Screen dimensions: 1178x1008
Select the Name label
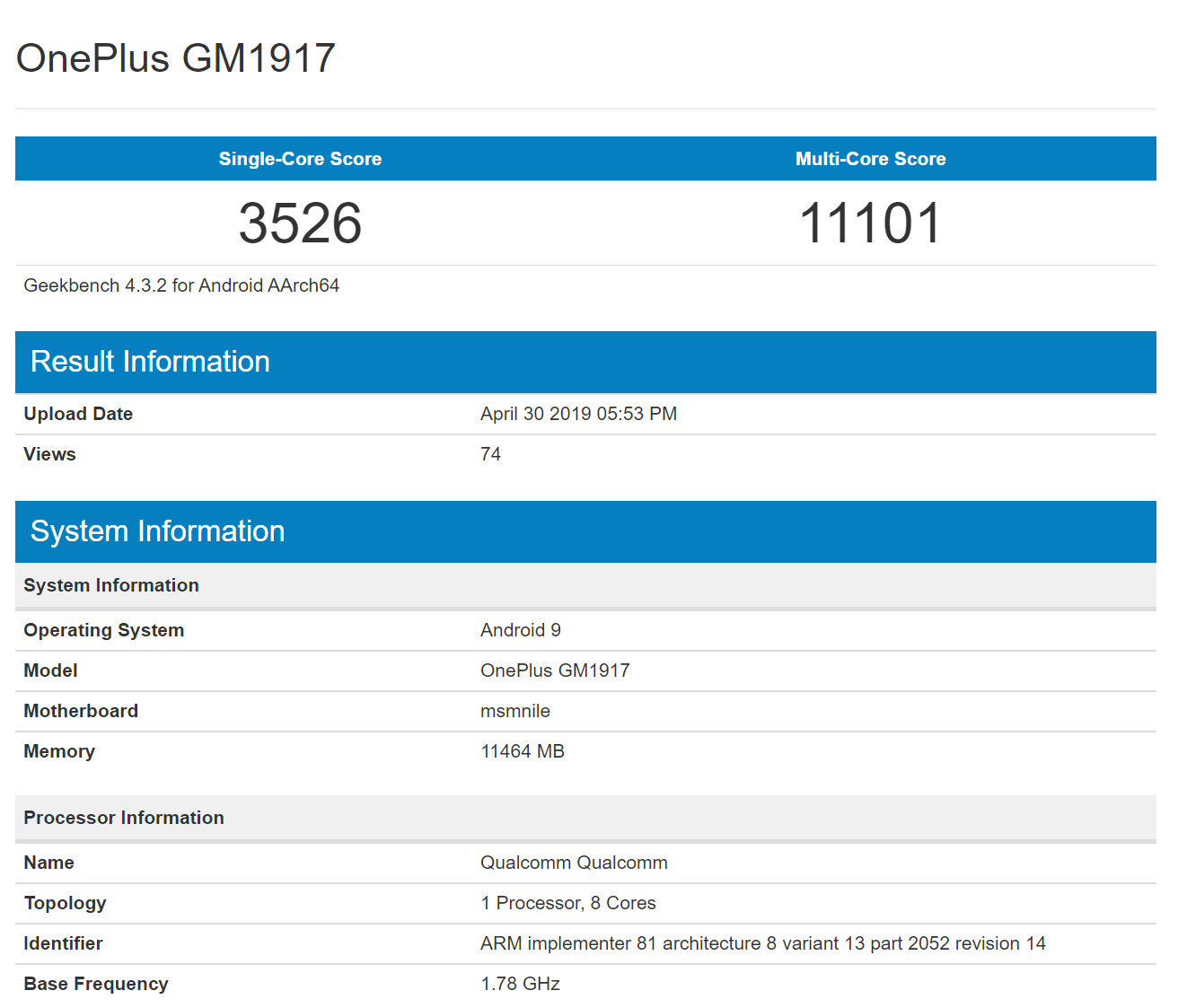coord(49,863)
